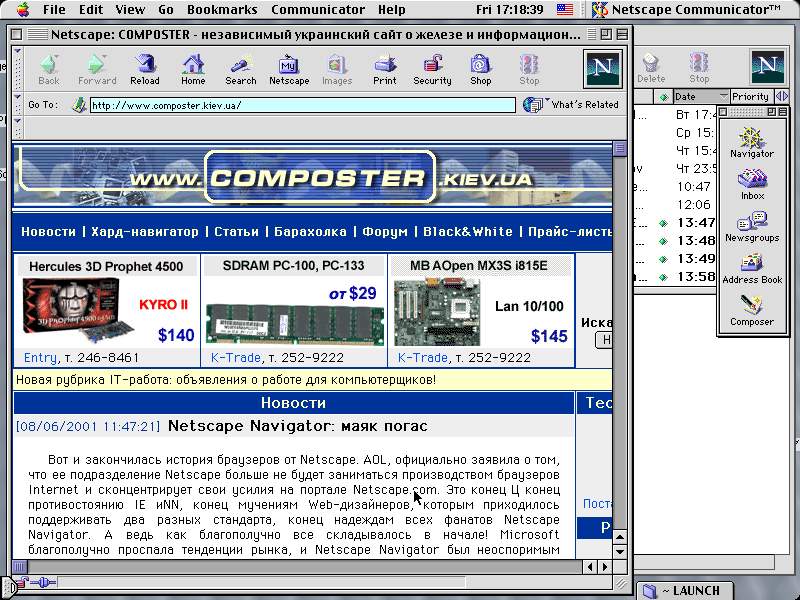Open Security info icon
800x600 pixels.
pyautogui.click(x=432, y=69)
